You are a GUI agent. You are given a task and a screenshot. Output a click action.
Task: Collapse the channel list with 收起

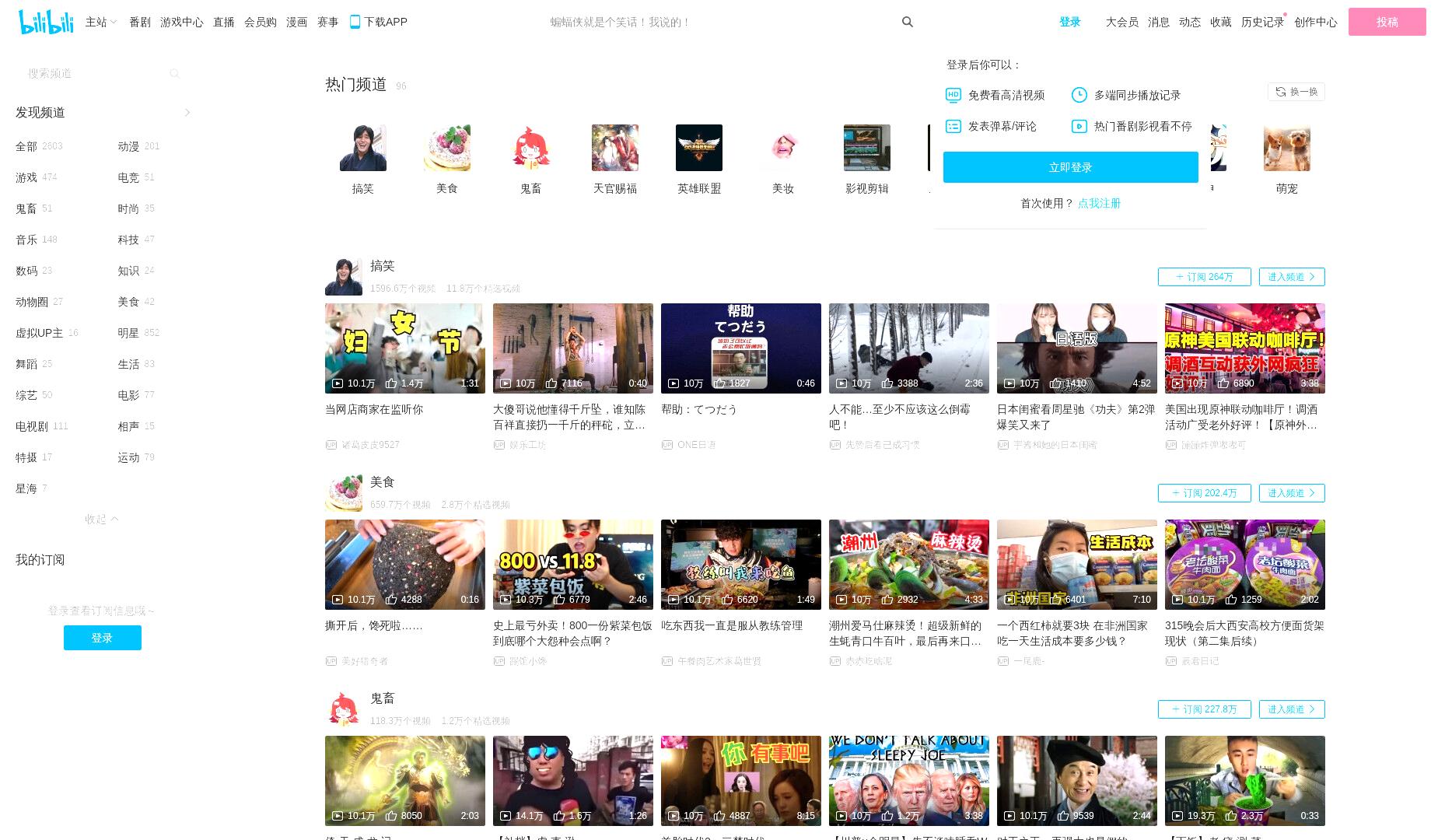[x=102, y=519]
